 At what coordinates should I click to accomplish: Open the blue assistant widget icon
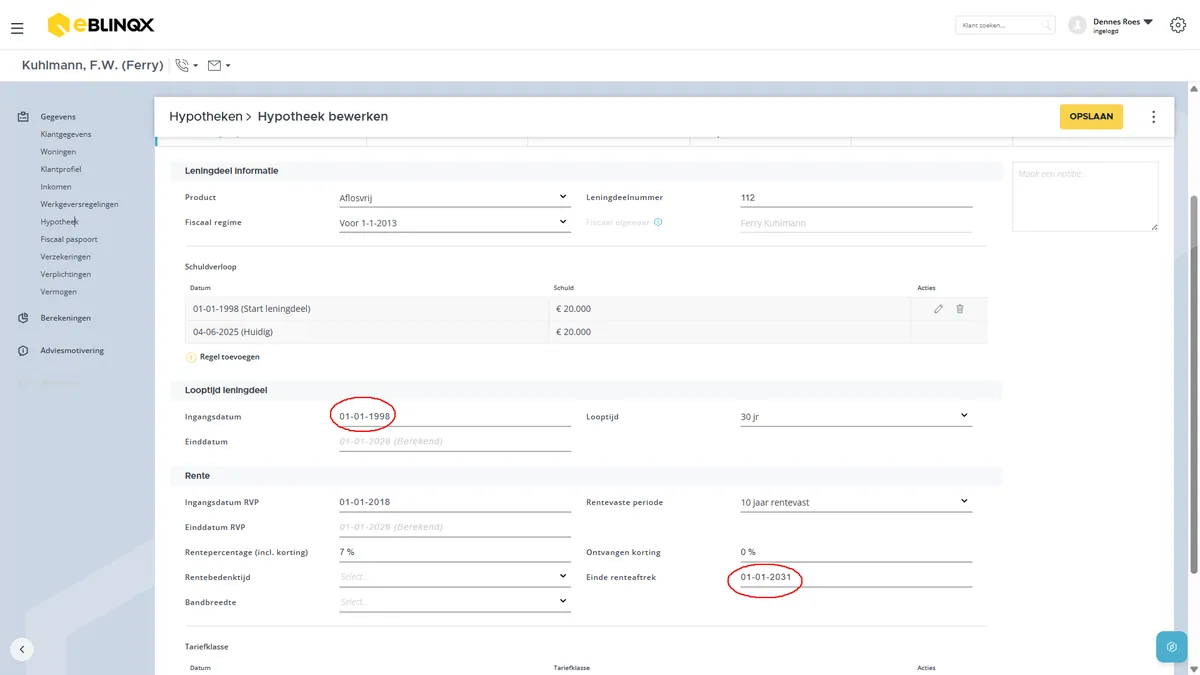[x=1171, y=647]
